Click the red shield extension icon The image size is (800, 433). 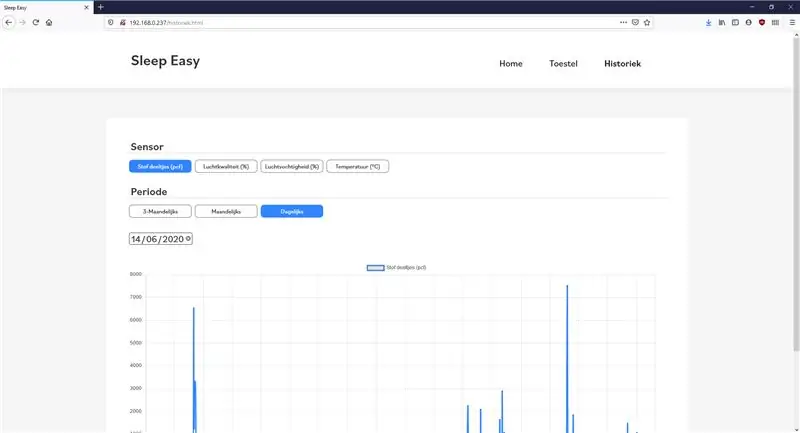(762, 22)
